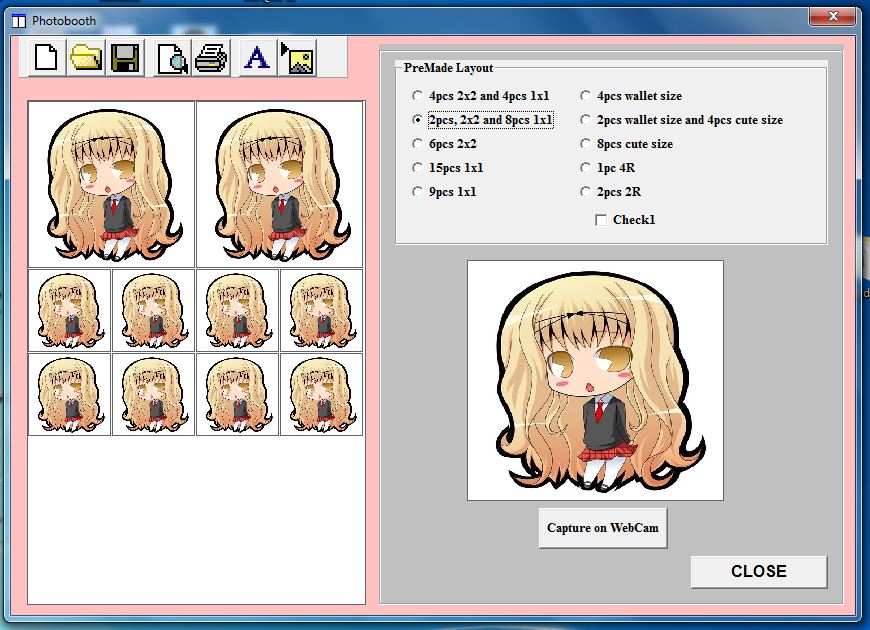Viewport: 870px width, 630px height.
Task: Click the PreMade Layout group label
Action: [448, 68]
